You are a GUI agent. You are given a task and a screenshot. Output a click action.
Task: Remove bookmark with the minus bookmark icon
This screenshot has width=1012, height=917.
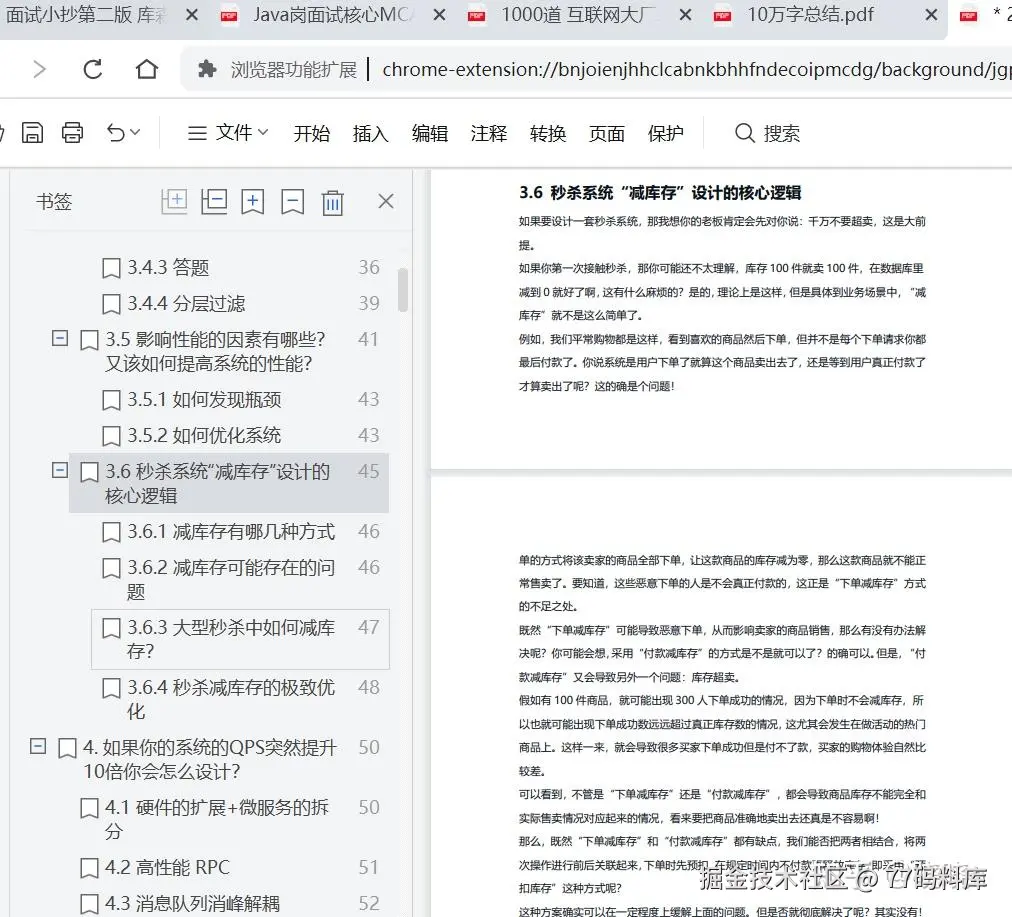(292, 202)
